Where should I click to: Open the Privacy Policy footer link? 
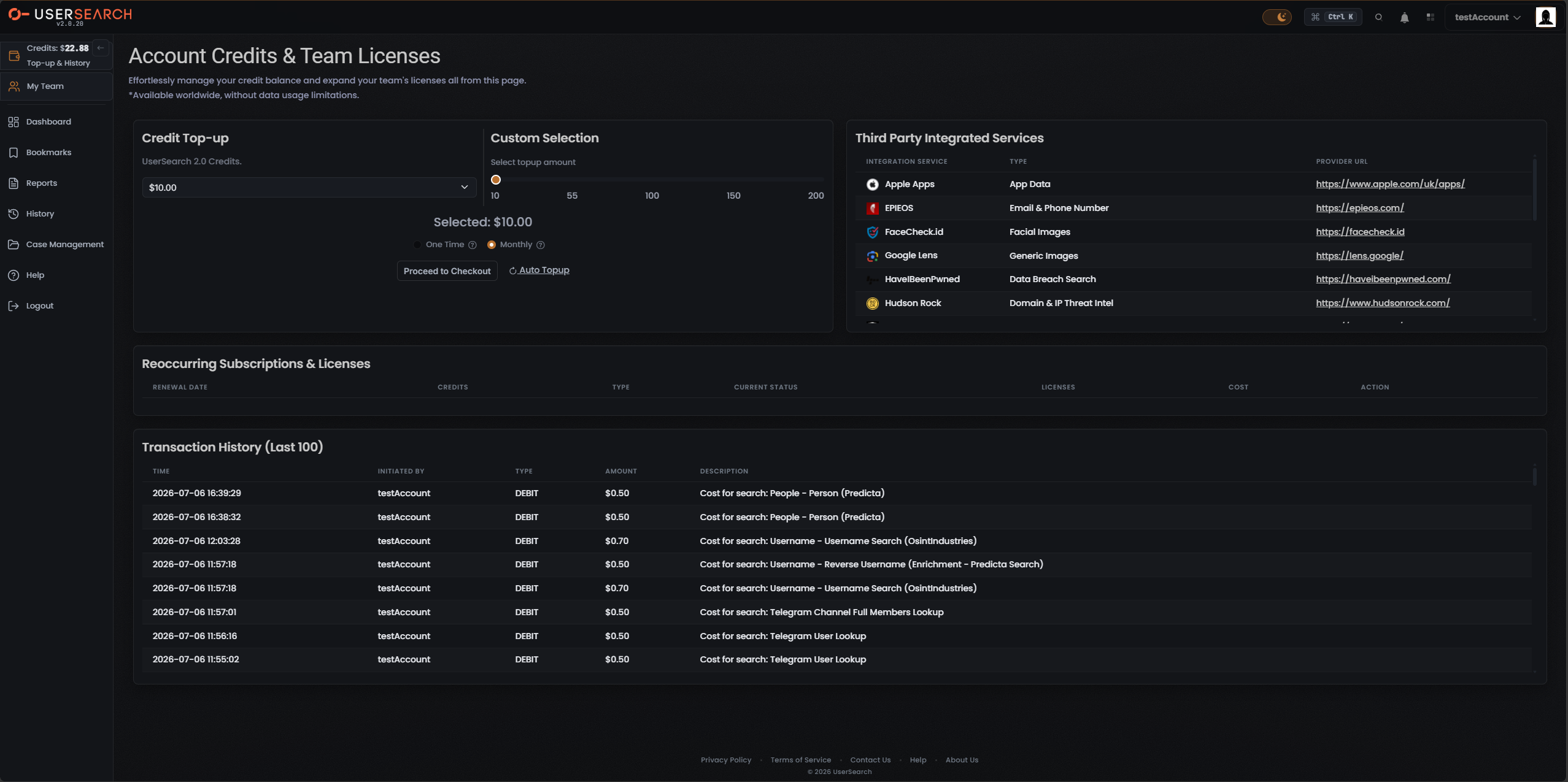click(x=726, y=760)
